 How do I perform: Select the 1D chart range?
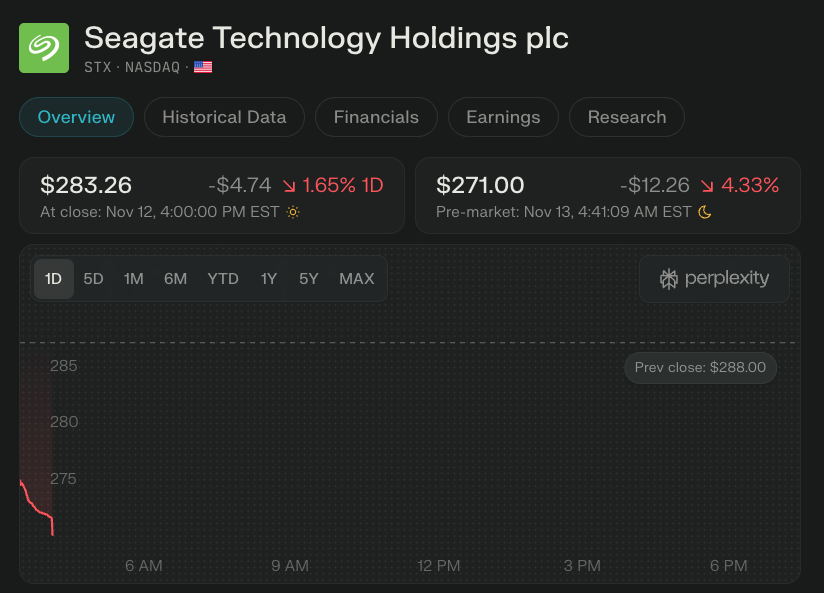54,279
